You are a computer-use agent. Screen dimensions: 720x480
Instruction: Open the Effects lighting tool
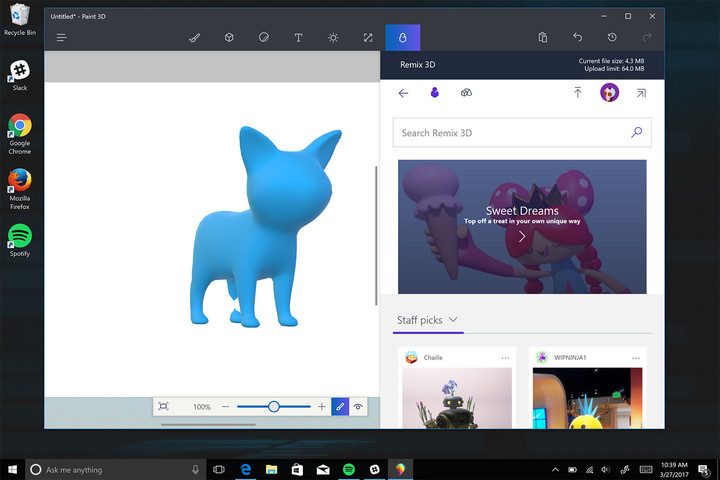point(333,37)
